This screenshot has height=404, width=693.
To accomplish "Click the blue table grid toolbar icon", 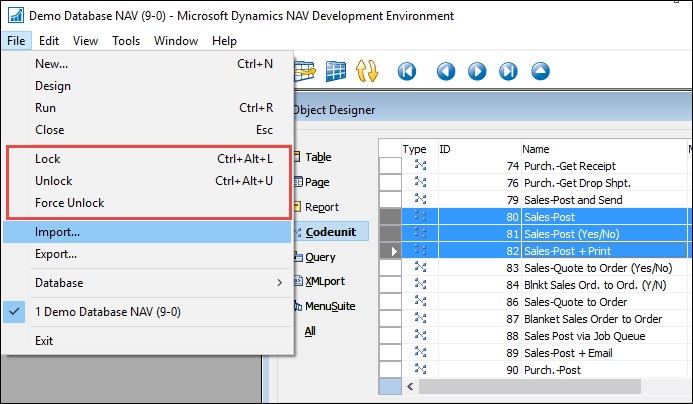I will [336, 71].
